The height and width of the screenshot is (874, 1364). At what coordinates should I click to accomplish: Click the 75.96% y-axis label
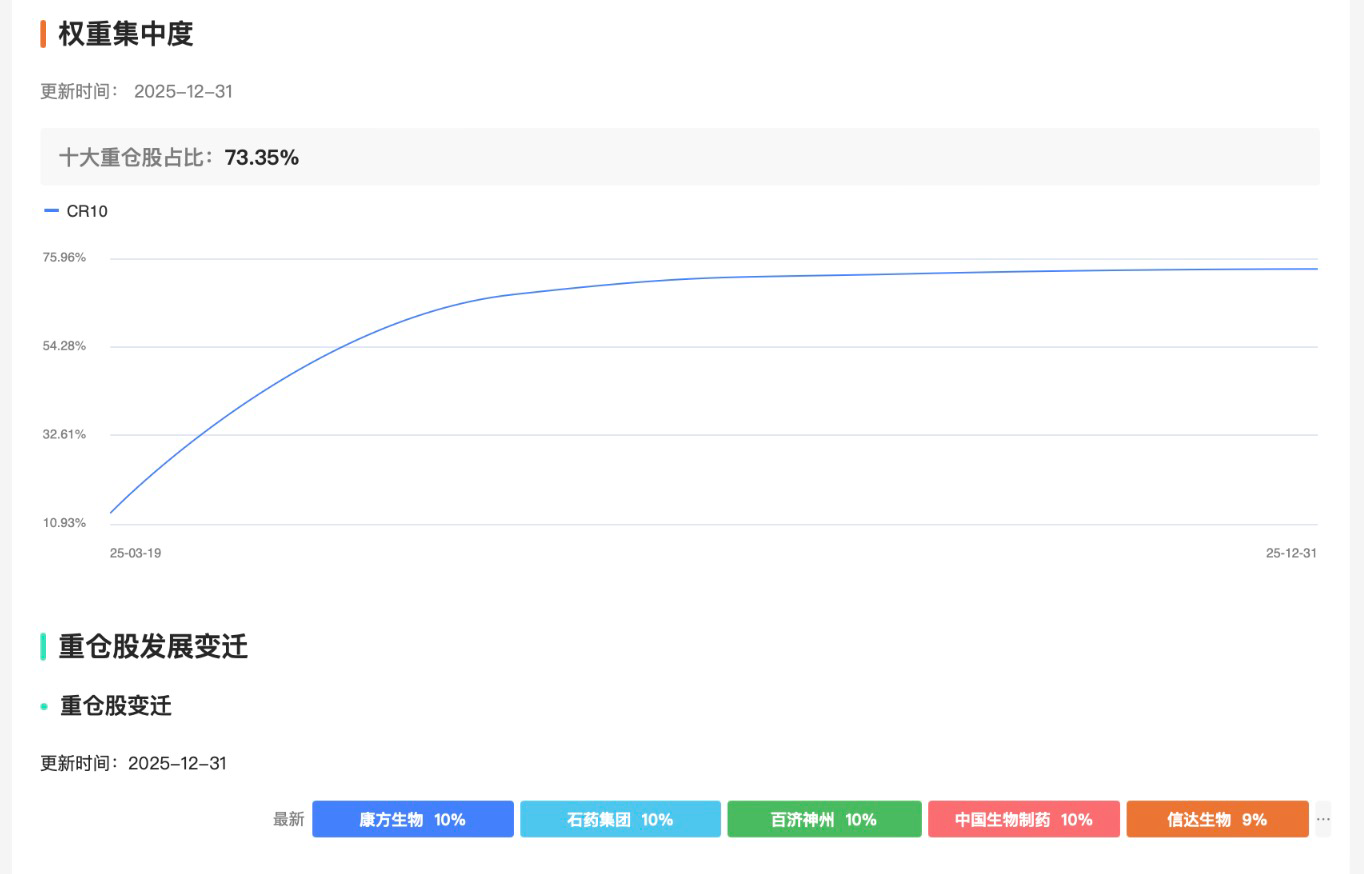point(64,257)
